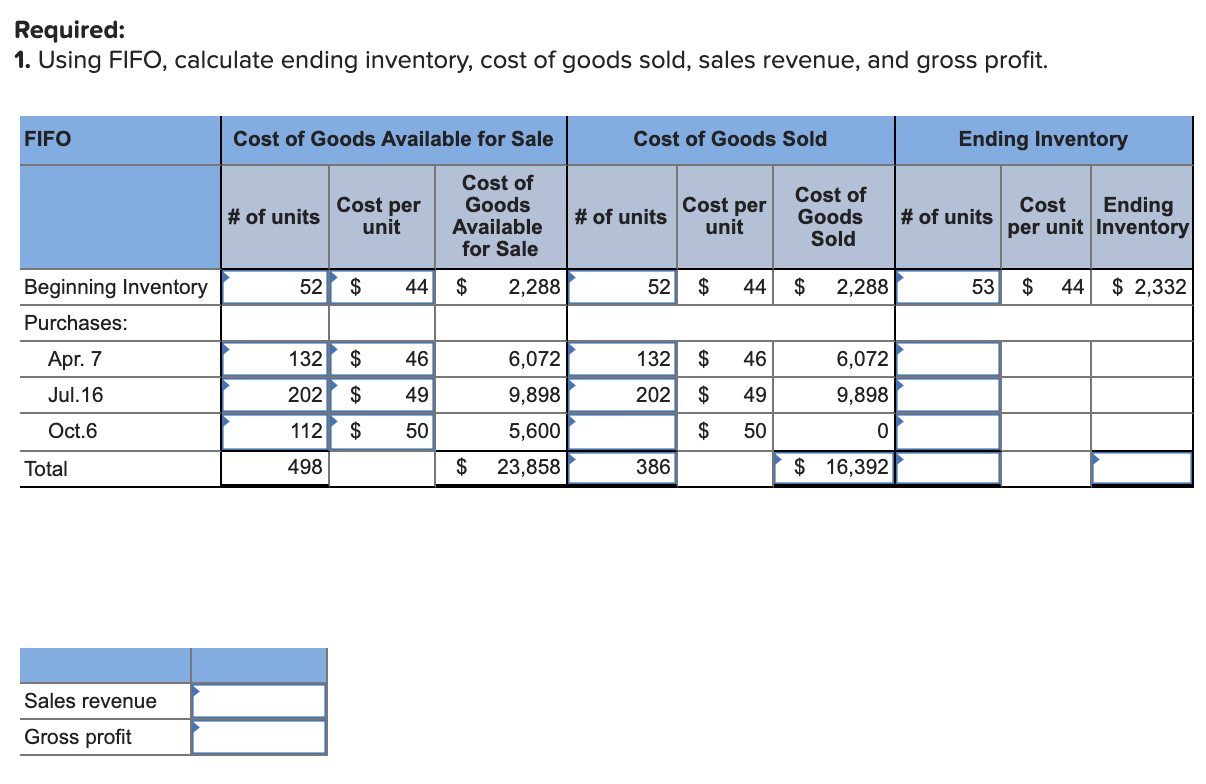The width and height of the screenshot is (1206, 784).
Task: Click total Cost of Goods Sold cell $16,392
Action: point(833,467)
